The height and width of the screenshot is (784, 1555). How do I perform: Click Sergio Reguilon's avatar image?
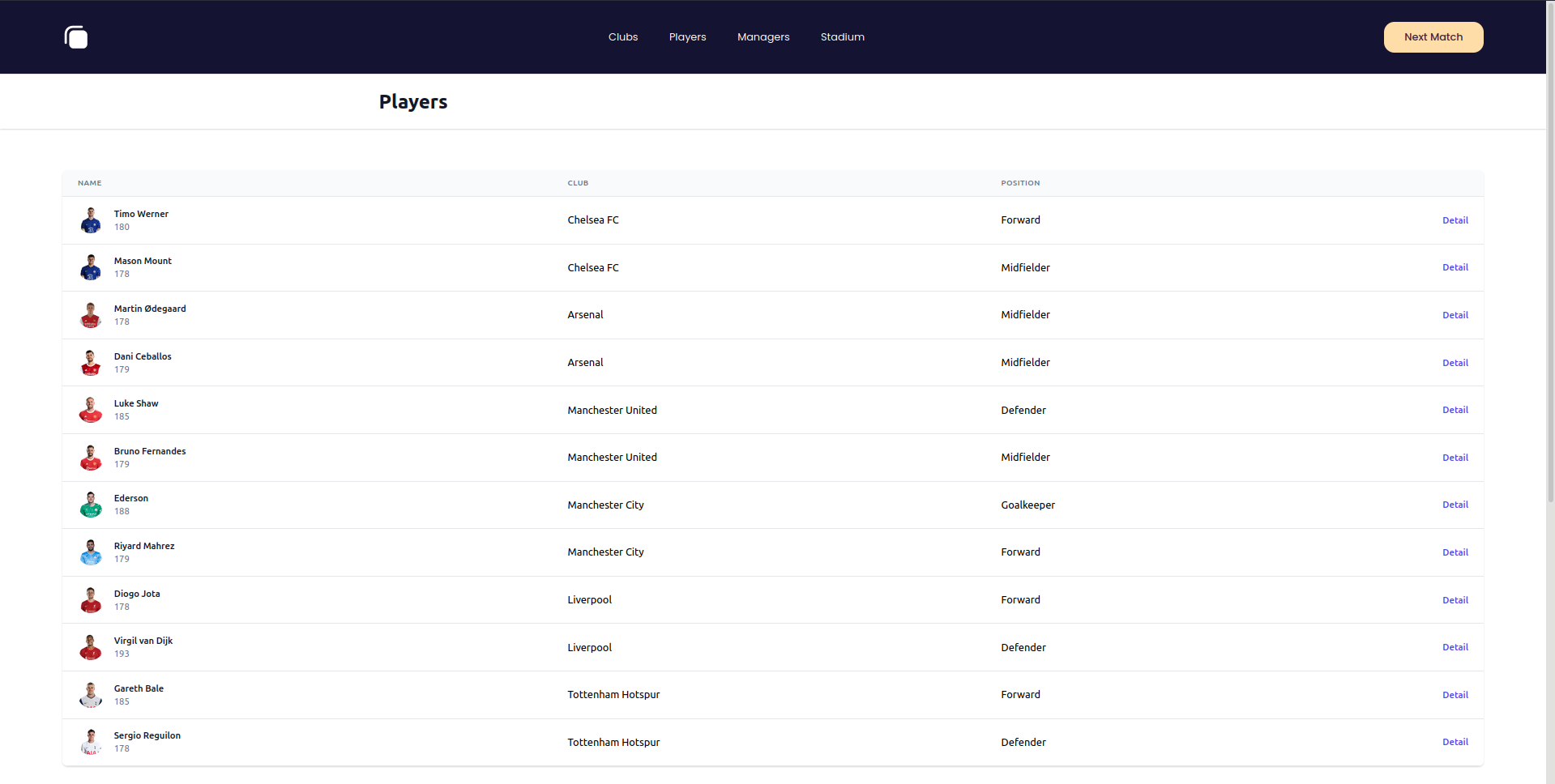coord(90,741)
